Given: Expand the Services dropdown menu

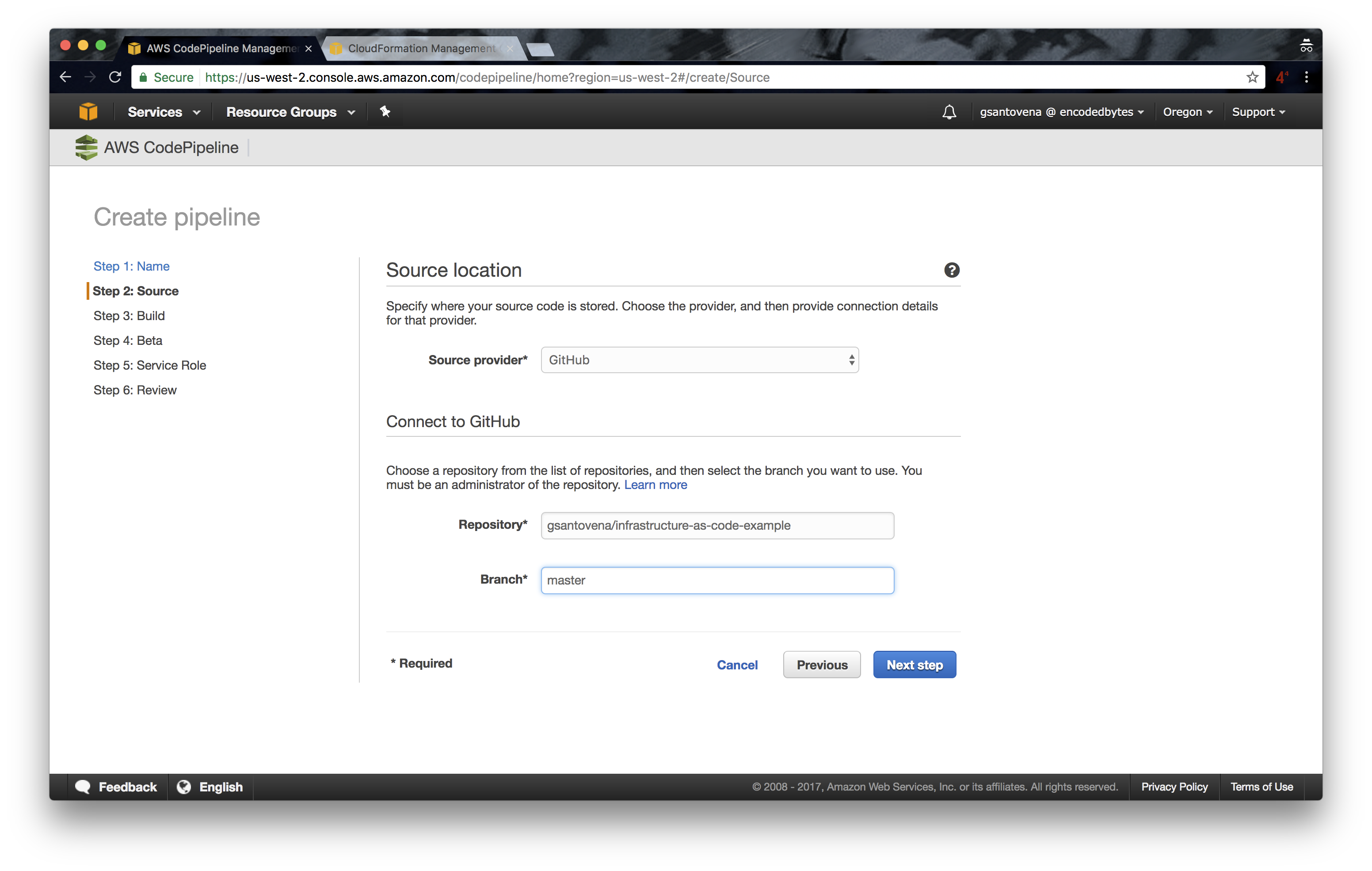Looking at the screenshot, I should click(164, 112).
